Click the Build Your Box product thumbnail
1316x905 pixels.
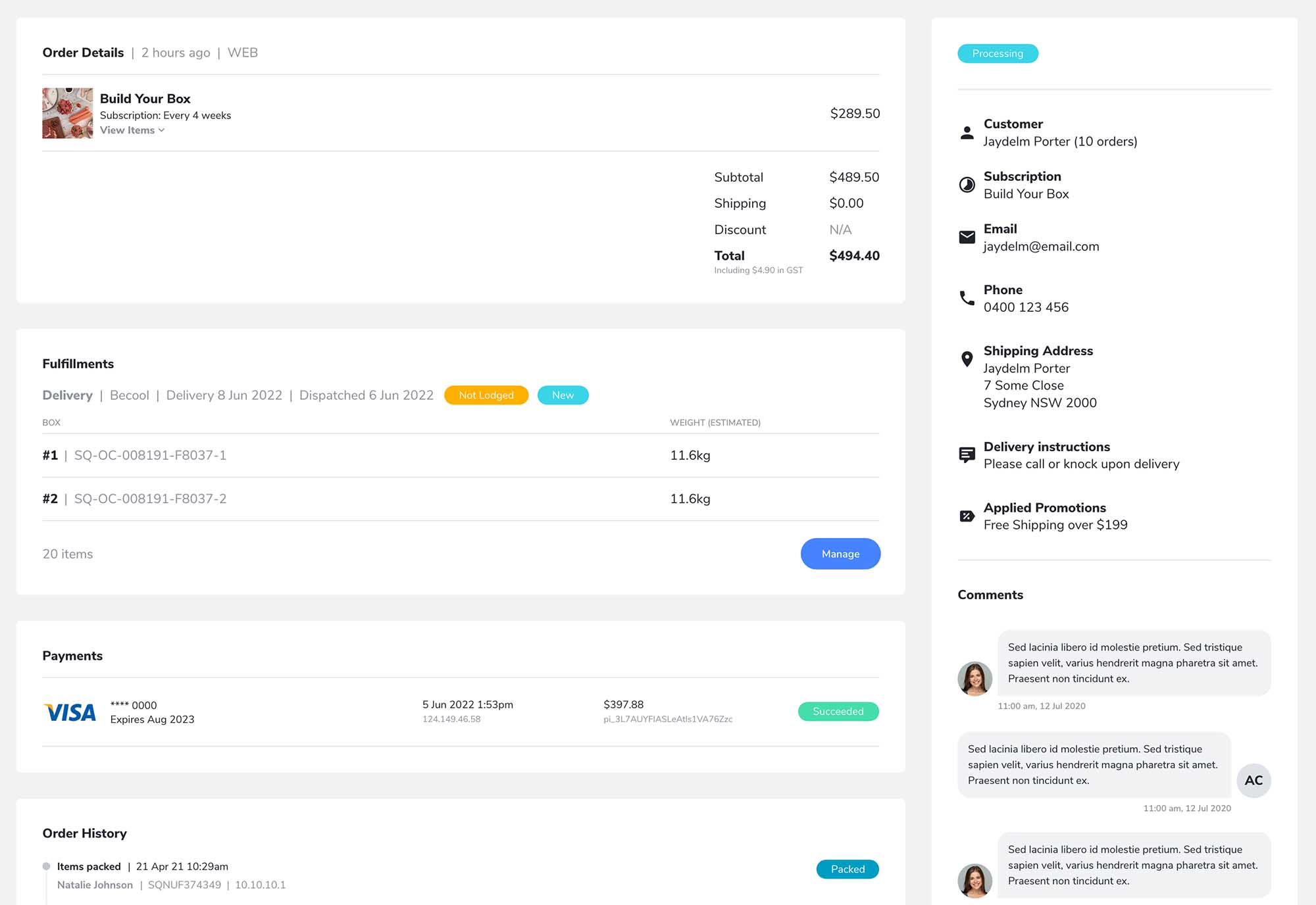67,113
